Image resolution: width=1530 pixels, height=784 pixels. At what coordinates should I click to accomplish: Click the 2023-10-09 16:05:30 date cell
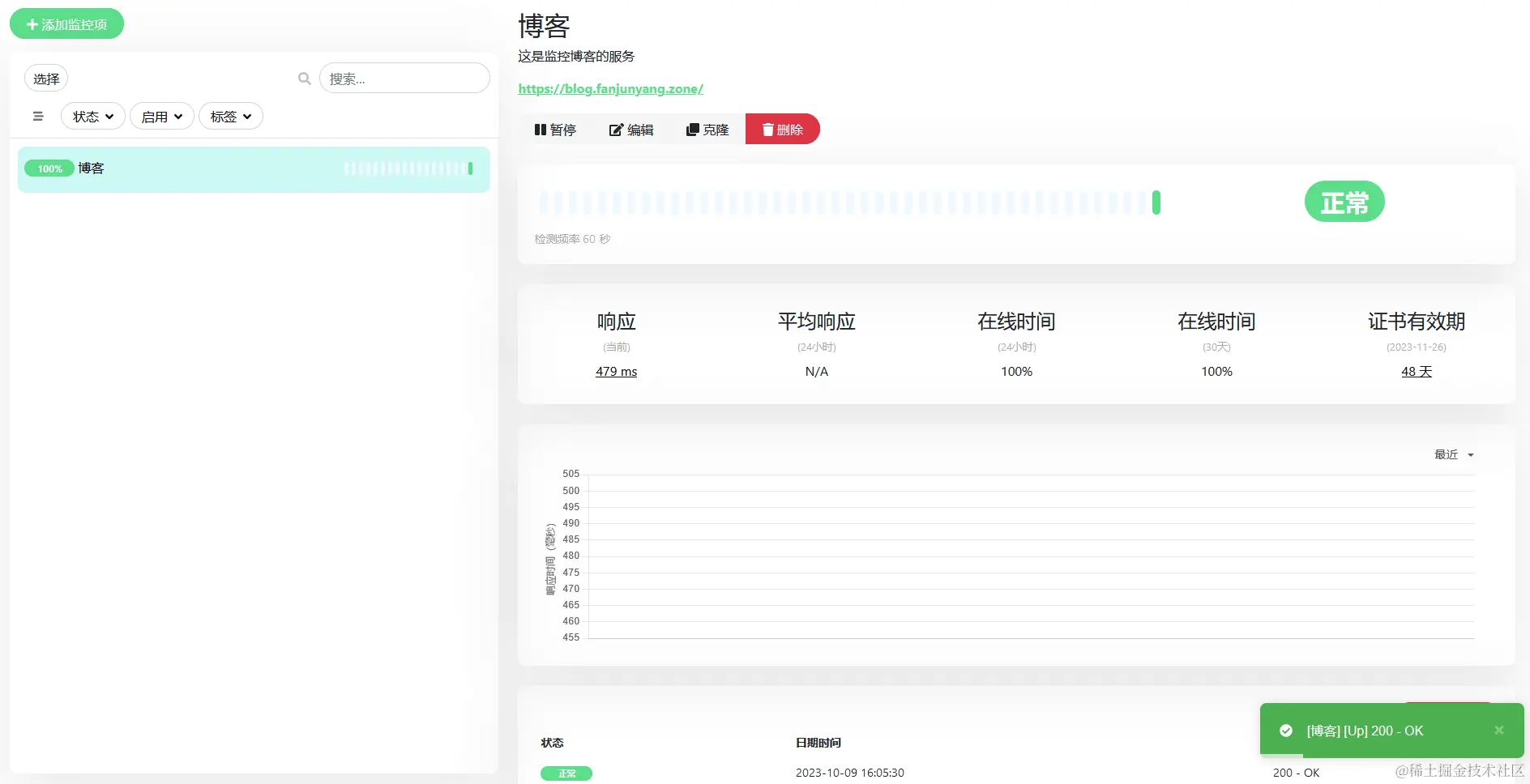tap(849, 773)
